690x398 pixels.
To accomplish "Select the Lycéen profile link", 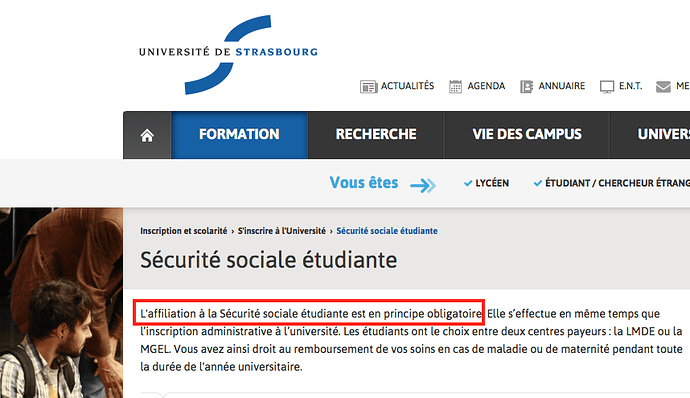I will [x=492, y=183].
